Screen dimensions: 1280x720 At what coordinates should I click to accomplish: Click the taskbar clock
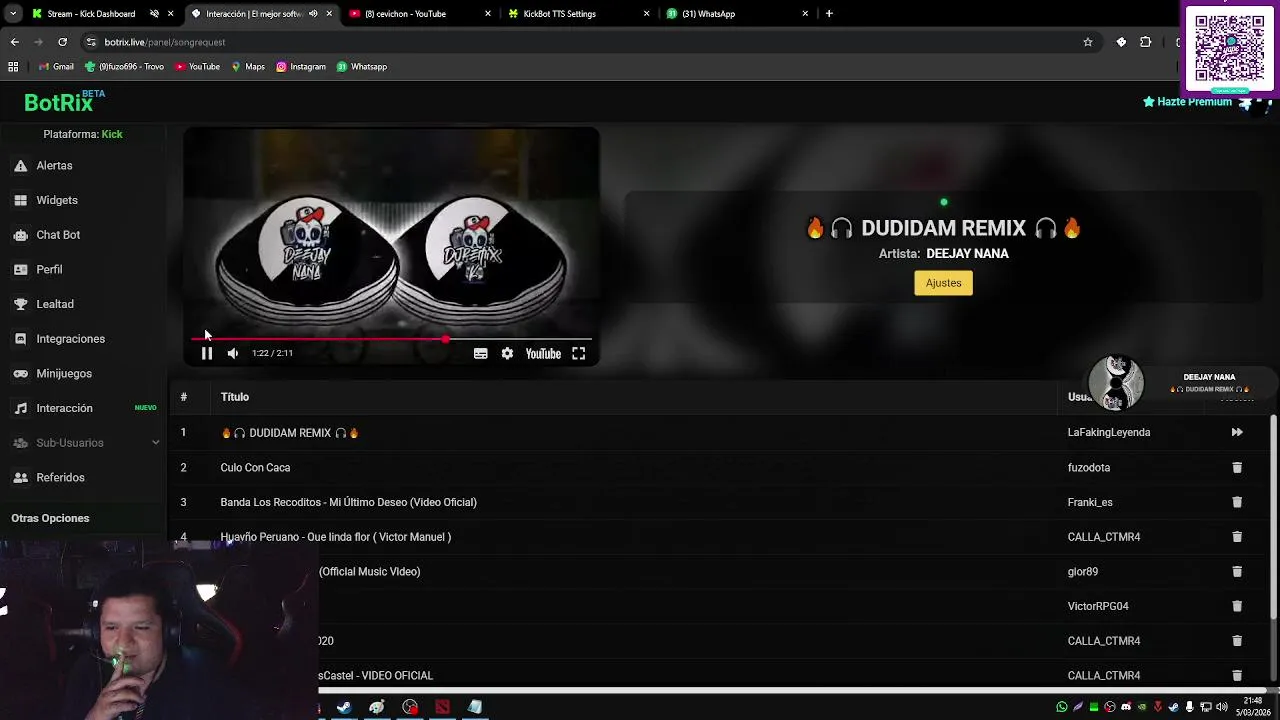point(1253,706)
